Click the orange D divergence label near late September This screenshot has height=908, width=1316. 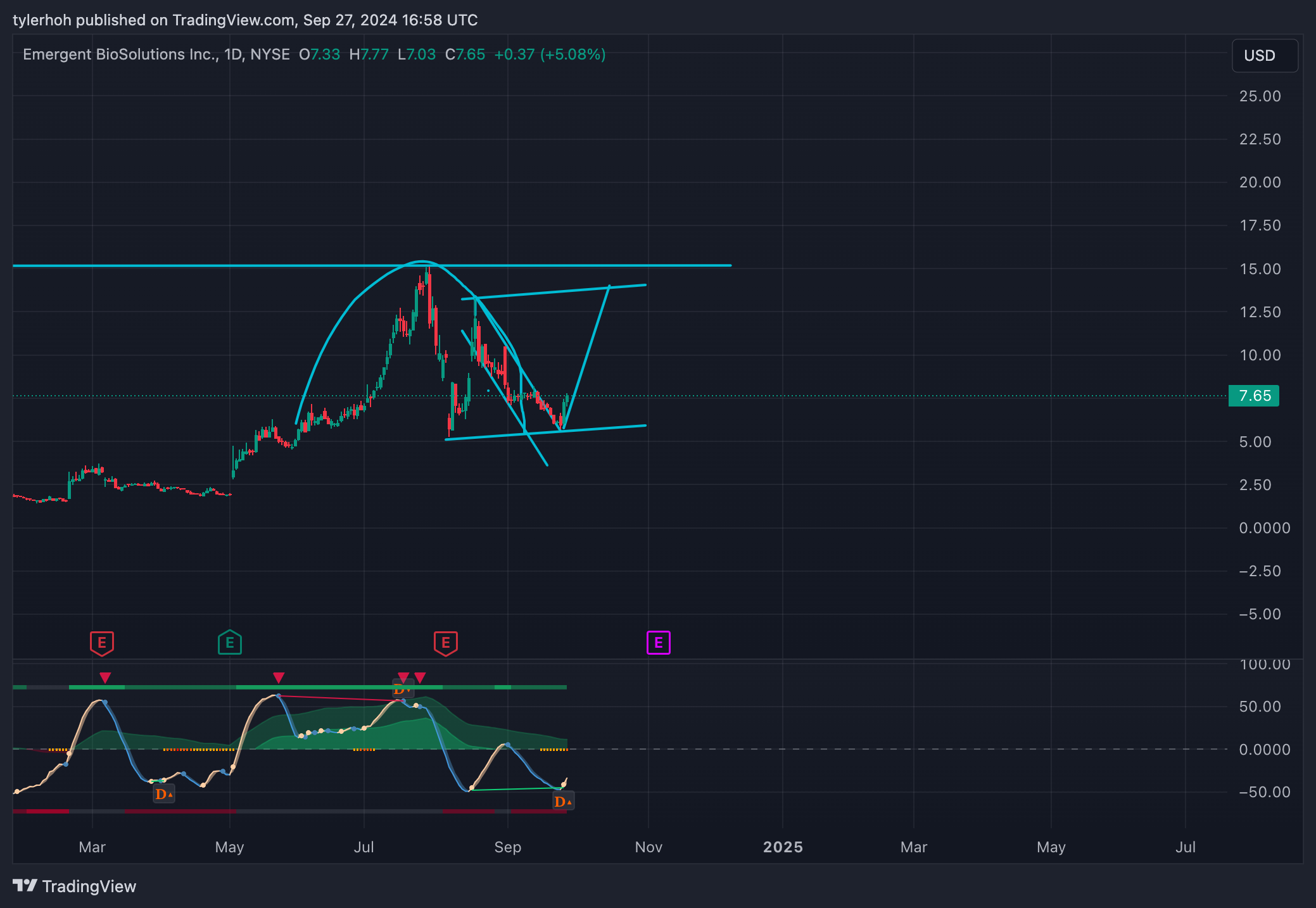[563, 802]
